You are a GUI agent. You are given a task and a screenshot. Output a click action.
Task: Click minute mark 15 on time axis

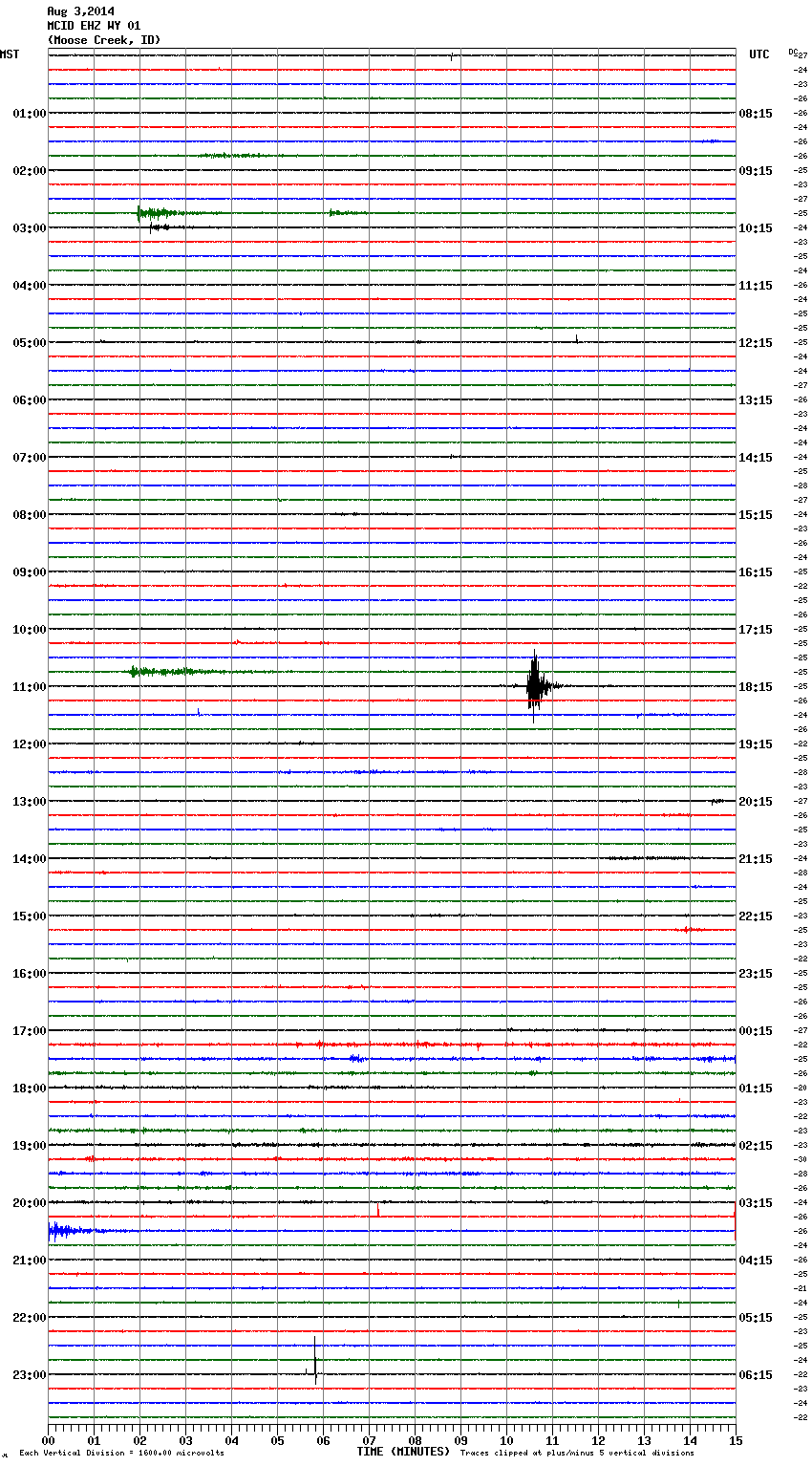(736, 1440)
